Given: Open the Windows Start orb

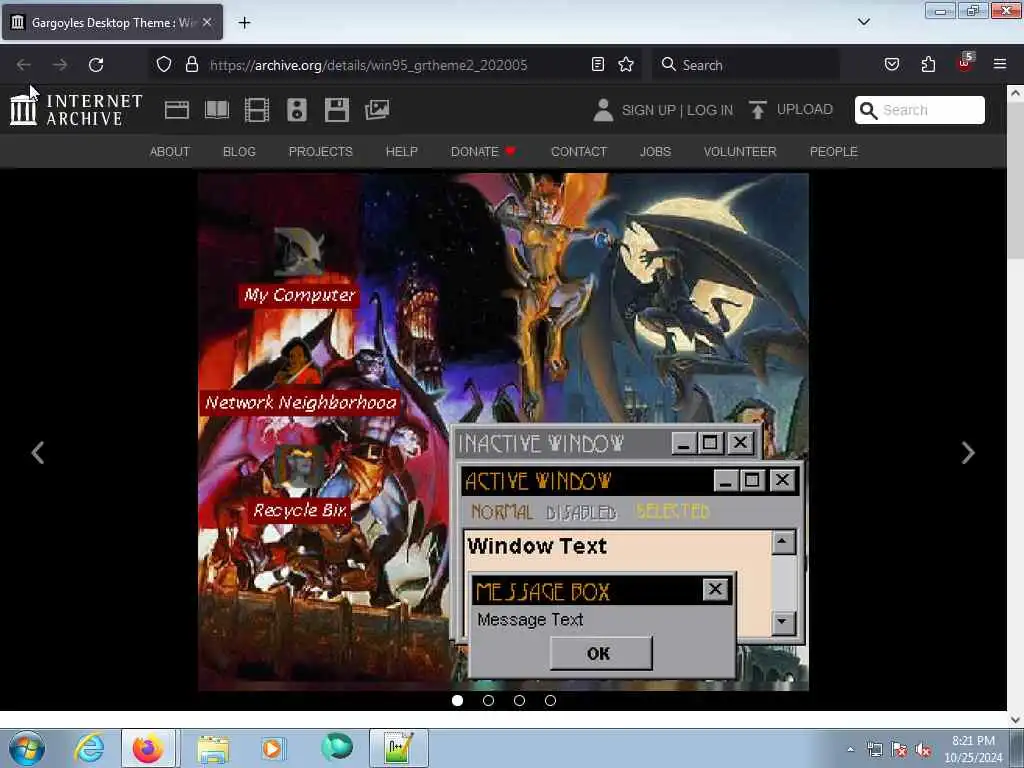Looking at the screenshot, I should tap(27, 748).
